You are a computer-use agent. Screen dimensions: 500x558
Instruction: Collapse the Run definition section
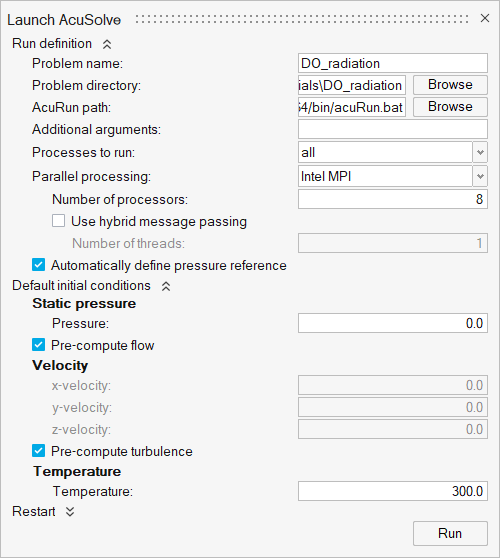coord(107,44)
